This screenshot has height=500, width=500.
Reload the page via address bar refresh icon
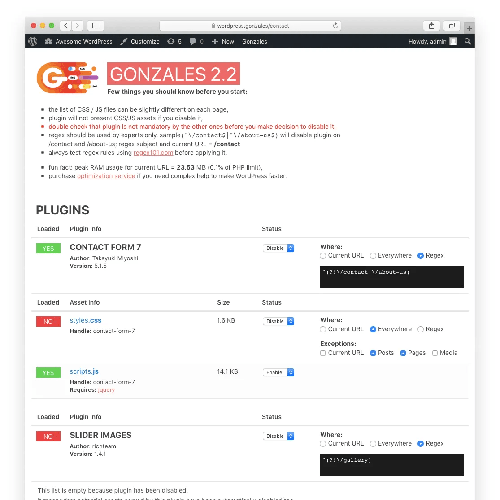click(335, 25)
